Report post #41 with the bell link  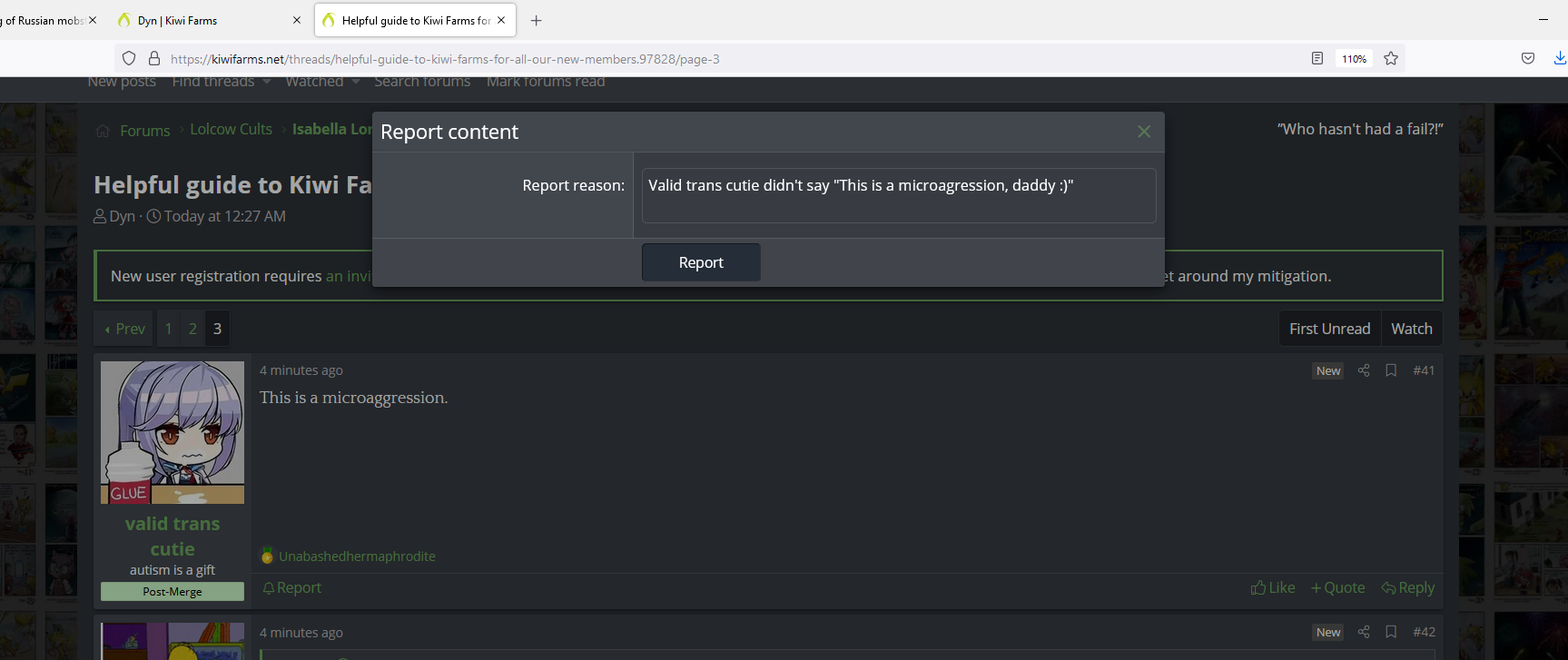[292, 588]
